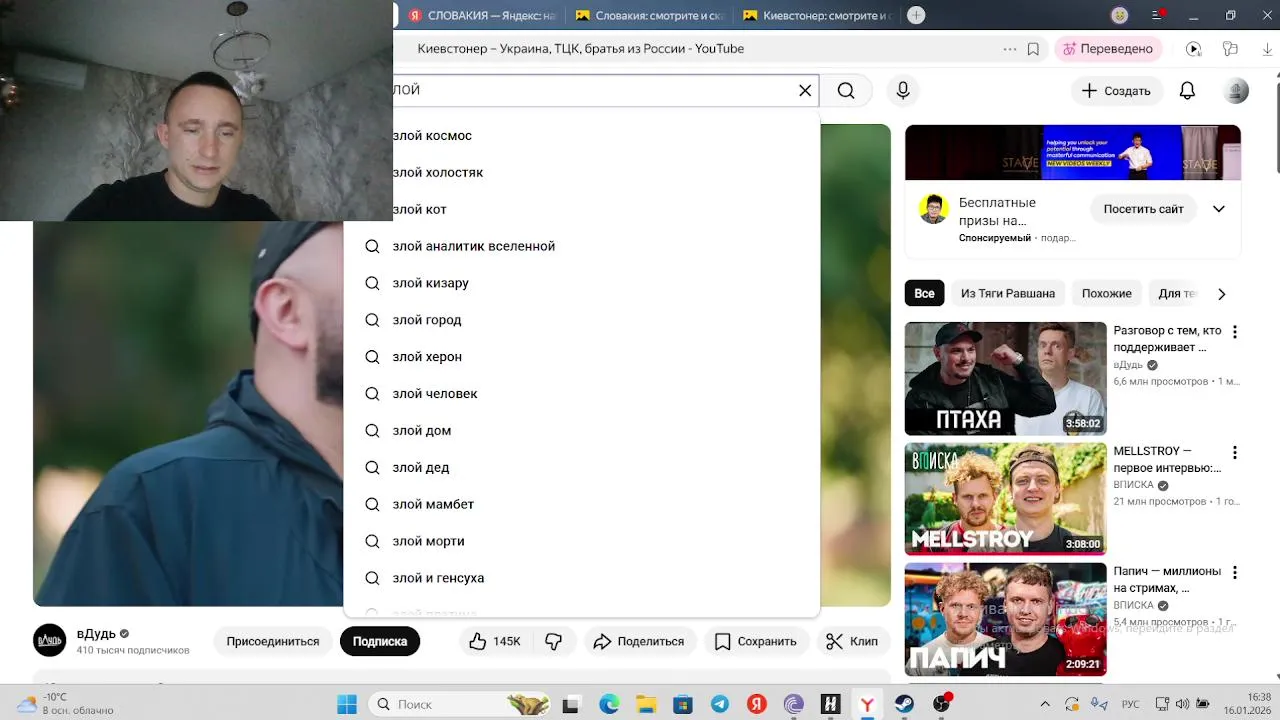Open the вДудь channel avatar
This screenshot has width=1280, height=720.
(50, 640)
